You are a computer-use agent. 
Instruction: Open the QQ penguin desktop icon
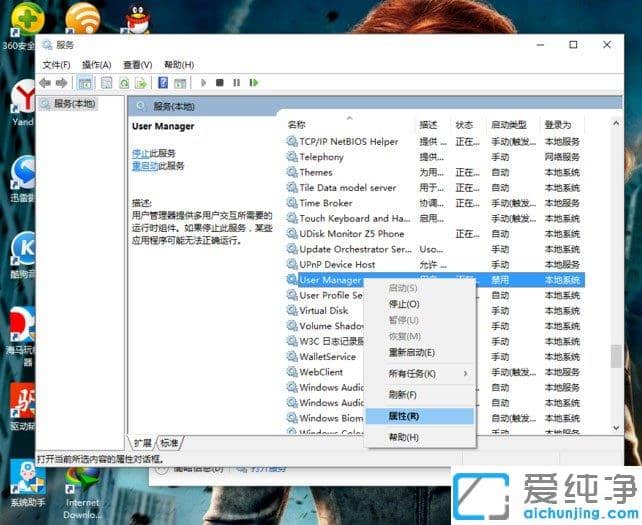(x=137, y=20)
